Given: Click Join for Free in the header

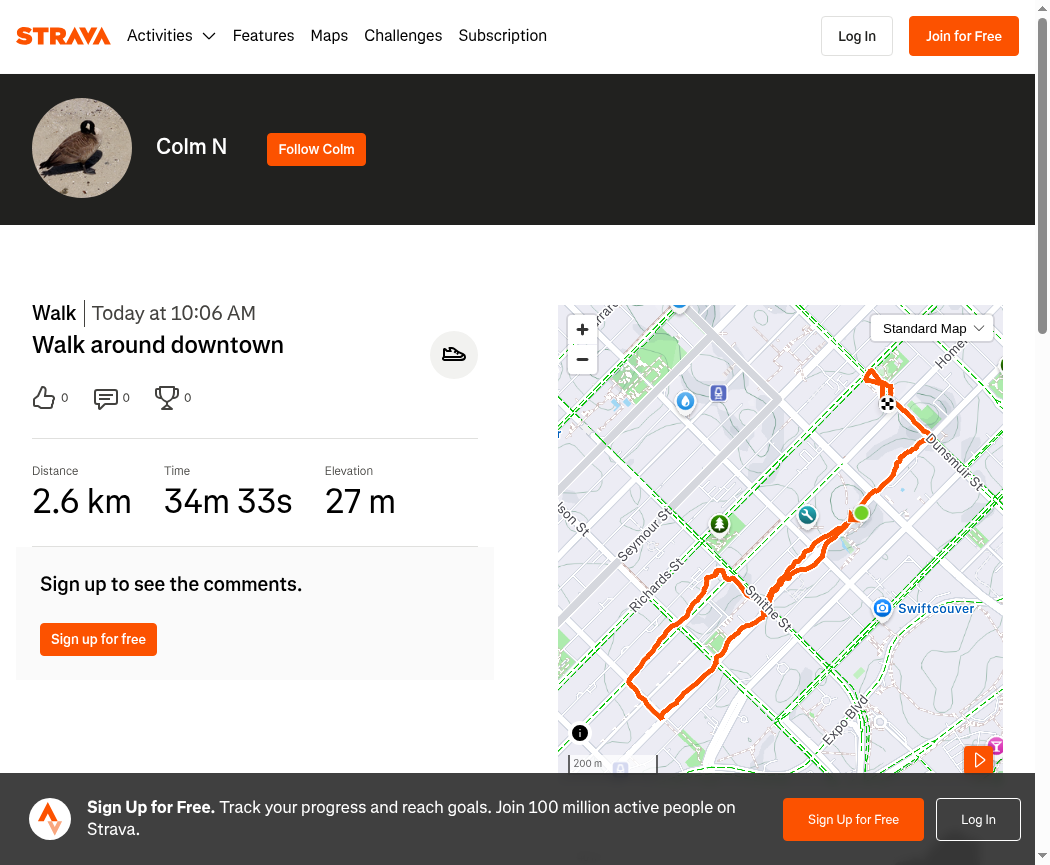Looking at the screenshot, I should click(x=964, y=36).
